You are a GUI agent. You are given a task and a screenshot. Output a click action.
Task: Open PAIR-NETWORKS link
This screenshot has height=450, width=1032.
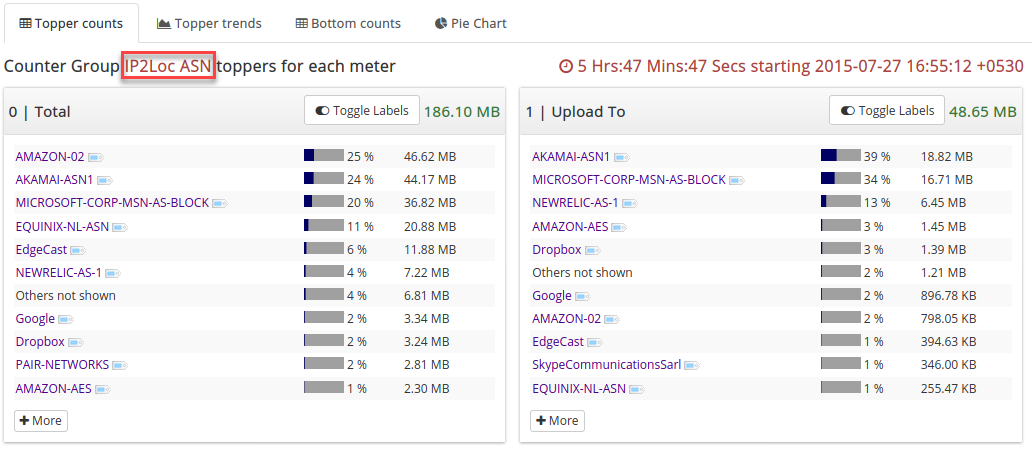[62, 364]
